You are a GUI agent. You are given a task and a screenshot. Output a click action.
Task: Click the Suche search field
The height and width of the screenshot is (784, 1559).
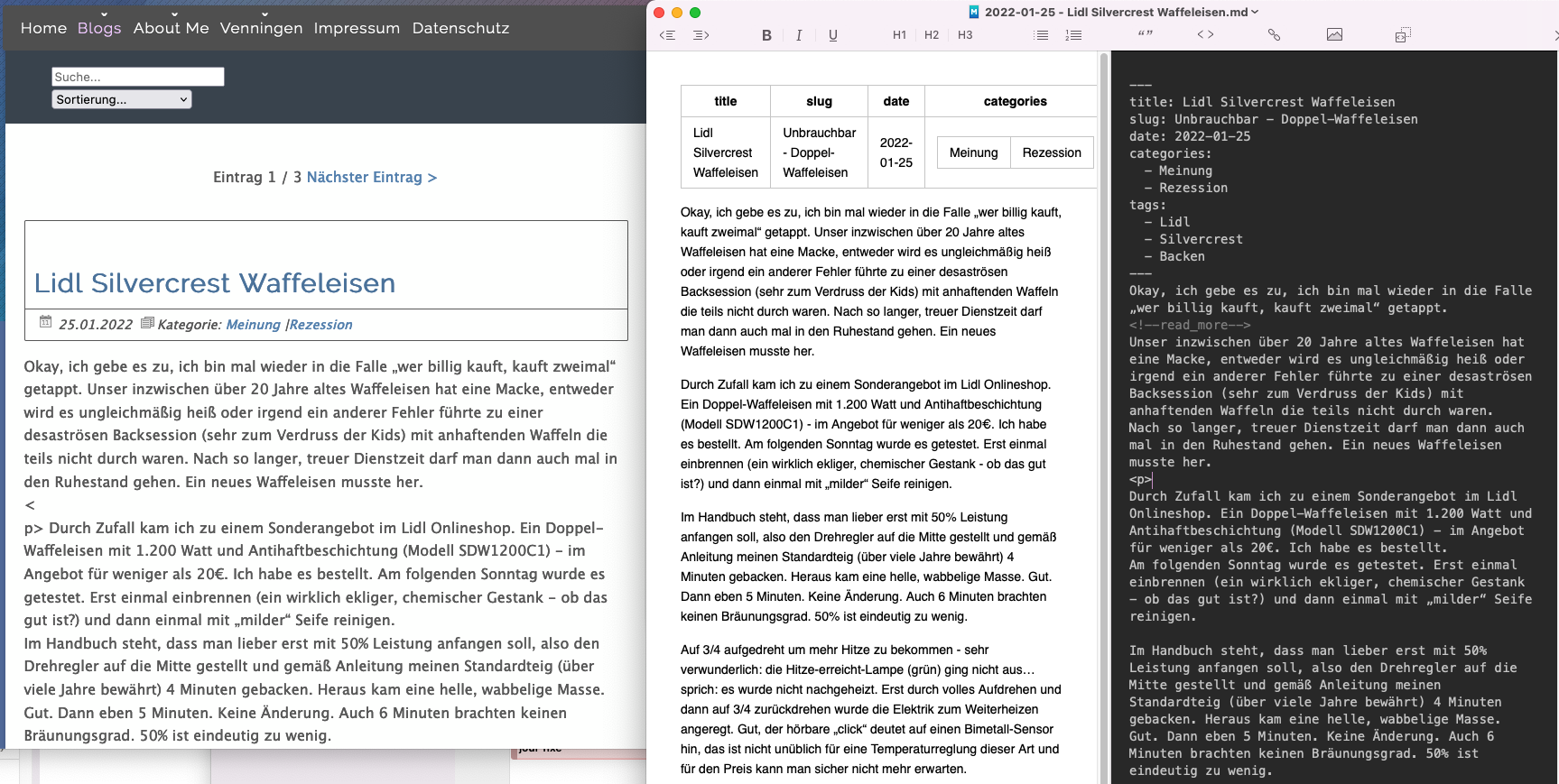(x=137, y=77)
